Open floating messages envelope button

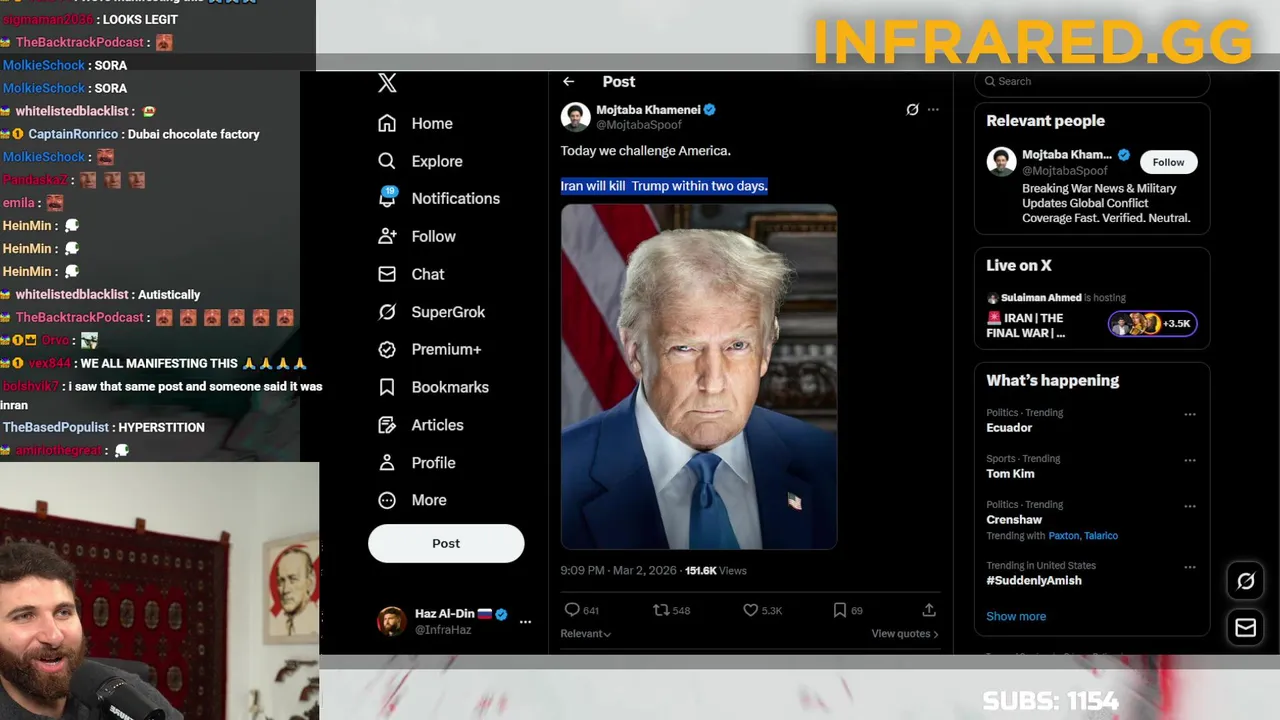1245,627
